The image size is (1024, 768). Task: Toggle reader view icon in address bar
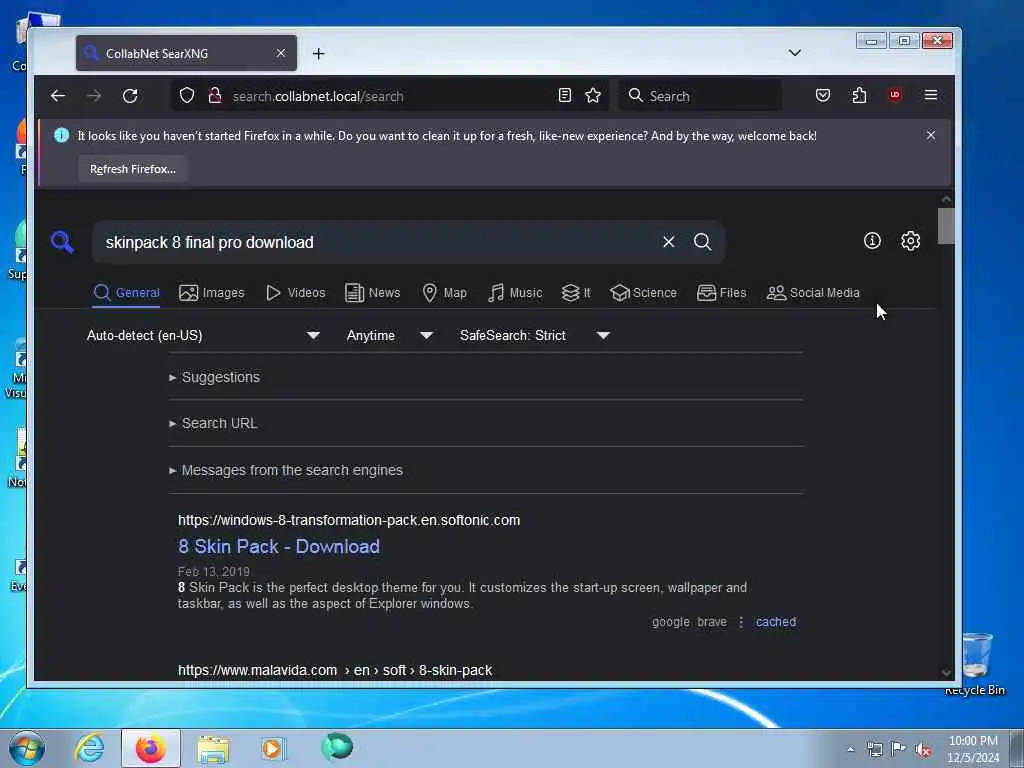tap(565, 96)
